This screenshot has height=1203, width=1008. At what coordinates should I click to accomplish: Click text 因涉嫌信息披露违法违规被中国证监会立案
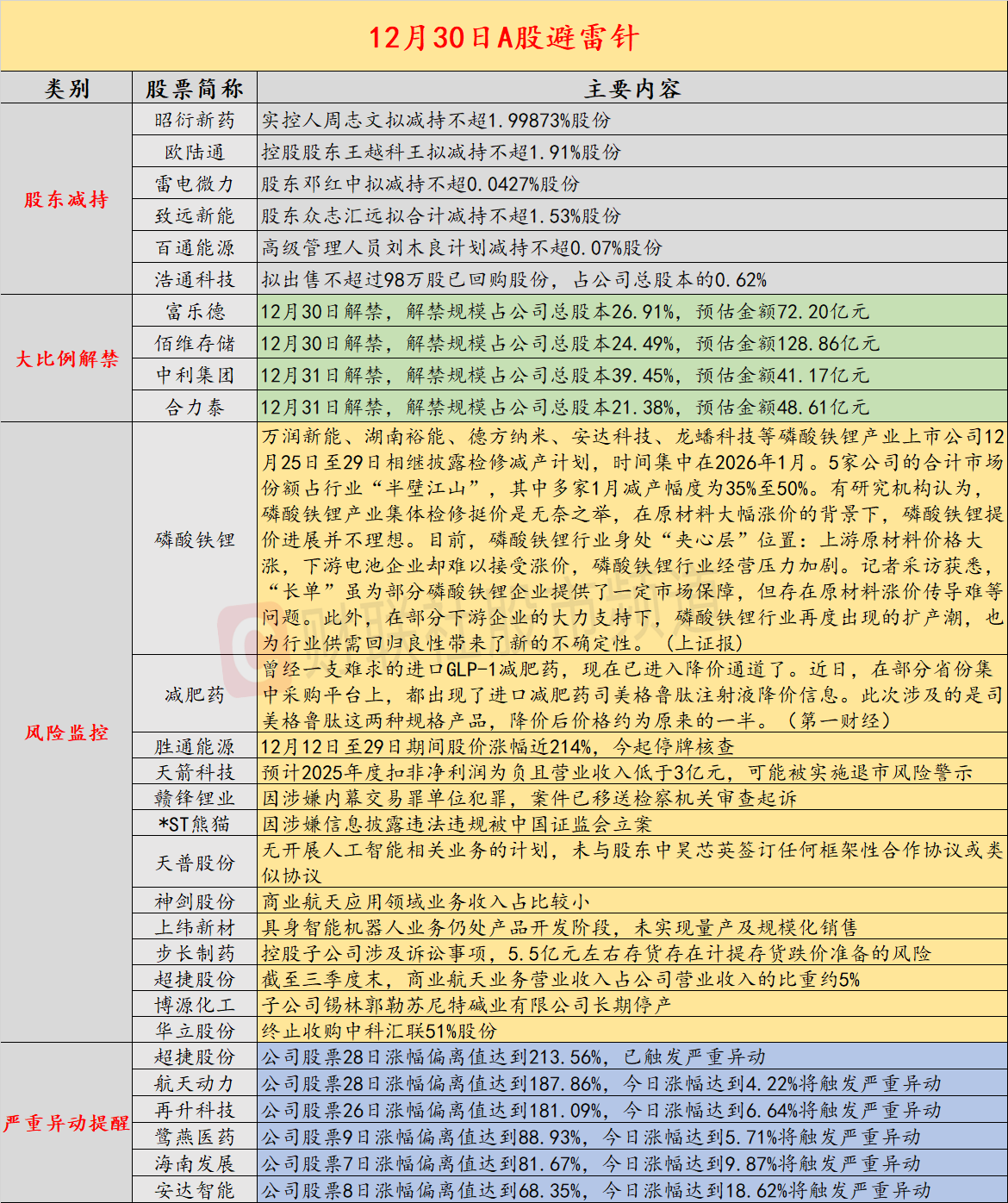click(457, 824)
